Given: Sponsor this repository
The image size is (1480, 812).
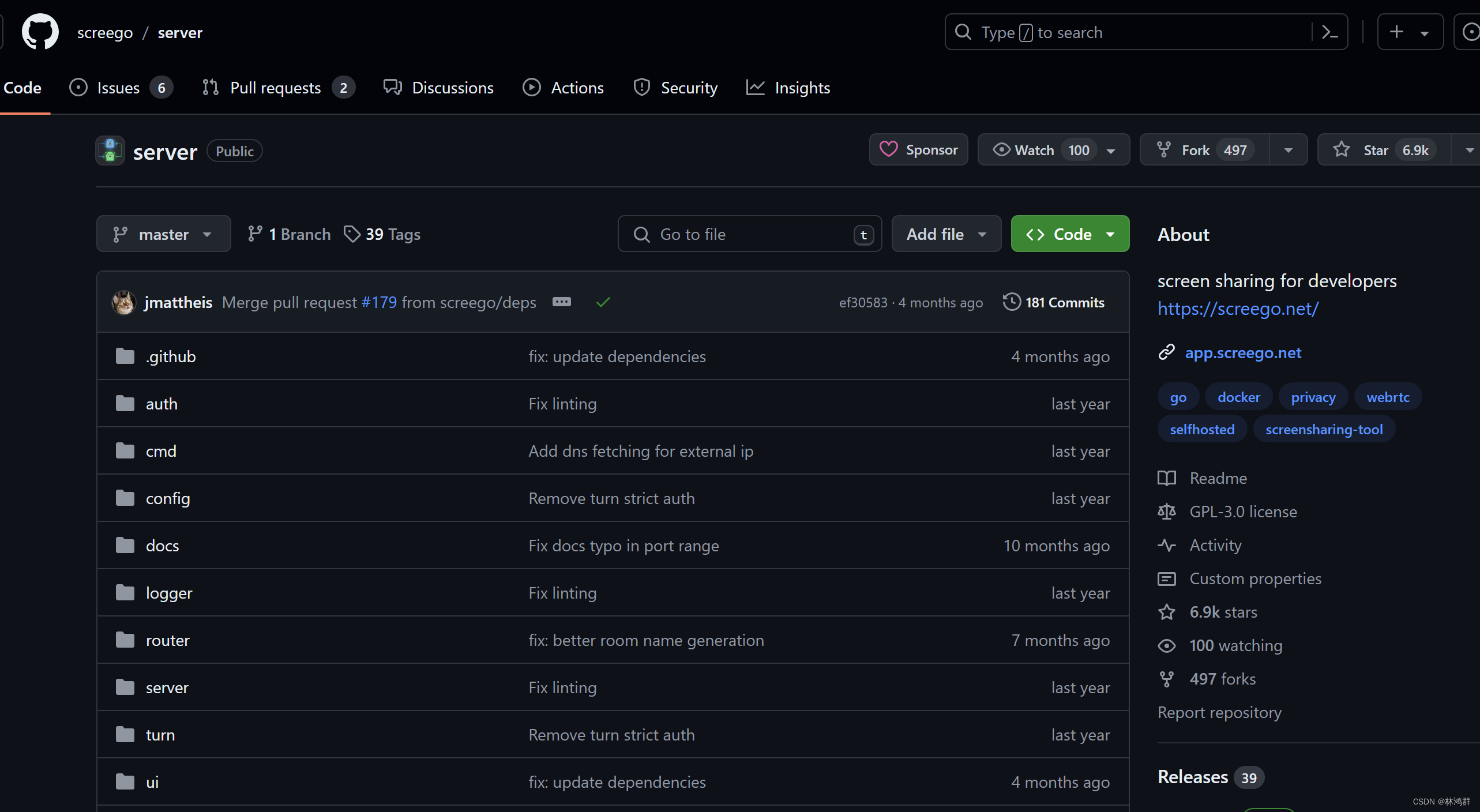Looking at the screenshot, I should [919, 150].
